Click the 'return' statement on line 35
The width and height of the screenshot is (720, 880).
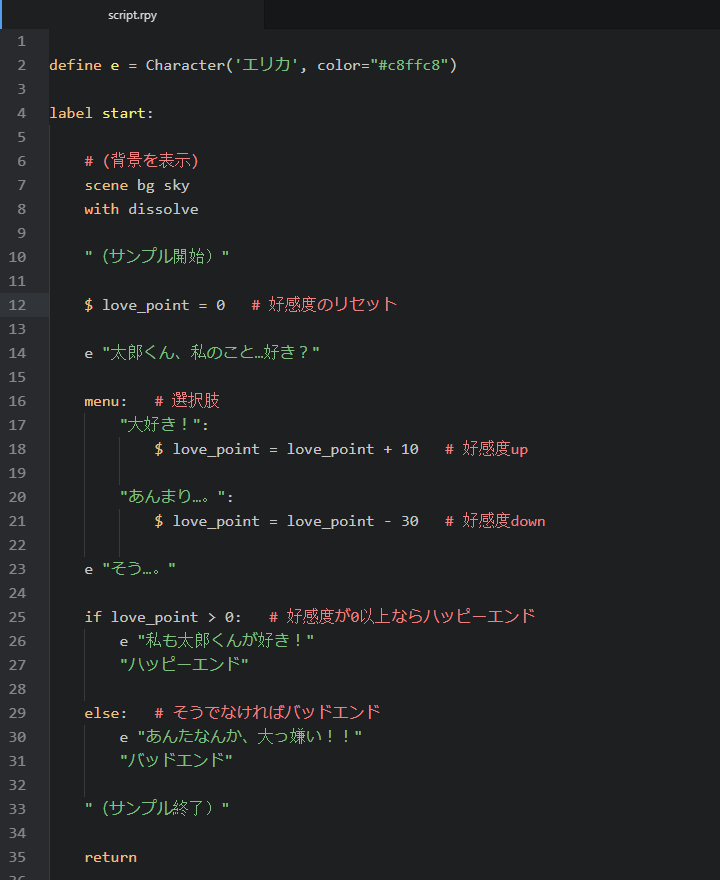[x=111, y=858]
